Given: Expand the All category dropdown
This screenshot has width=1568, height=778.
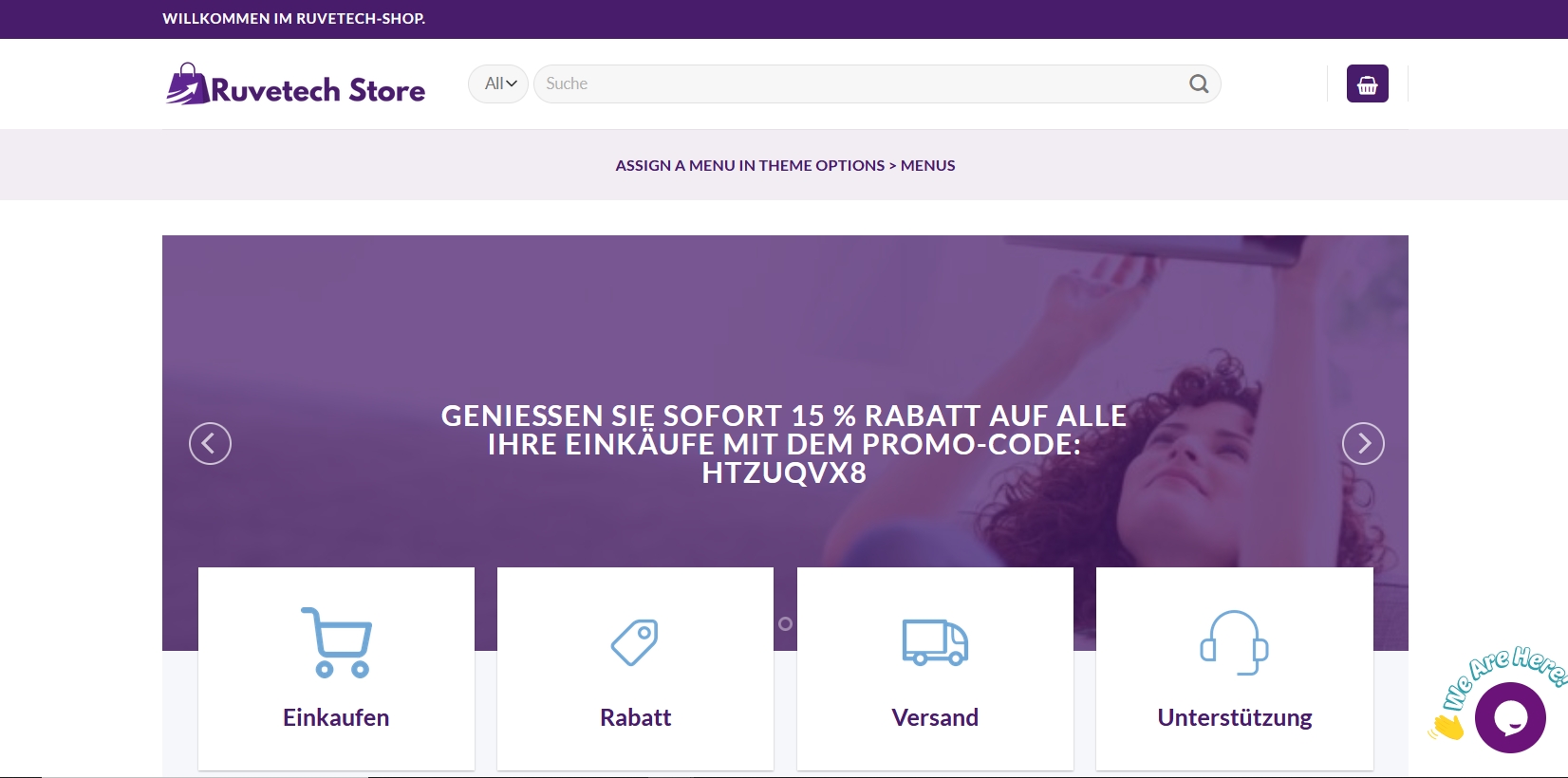Looking at the screenshot, I should coord(498,83).
